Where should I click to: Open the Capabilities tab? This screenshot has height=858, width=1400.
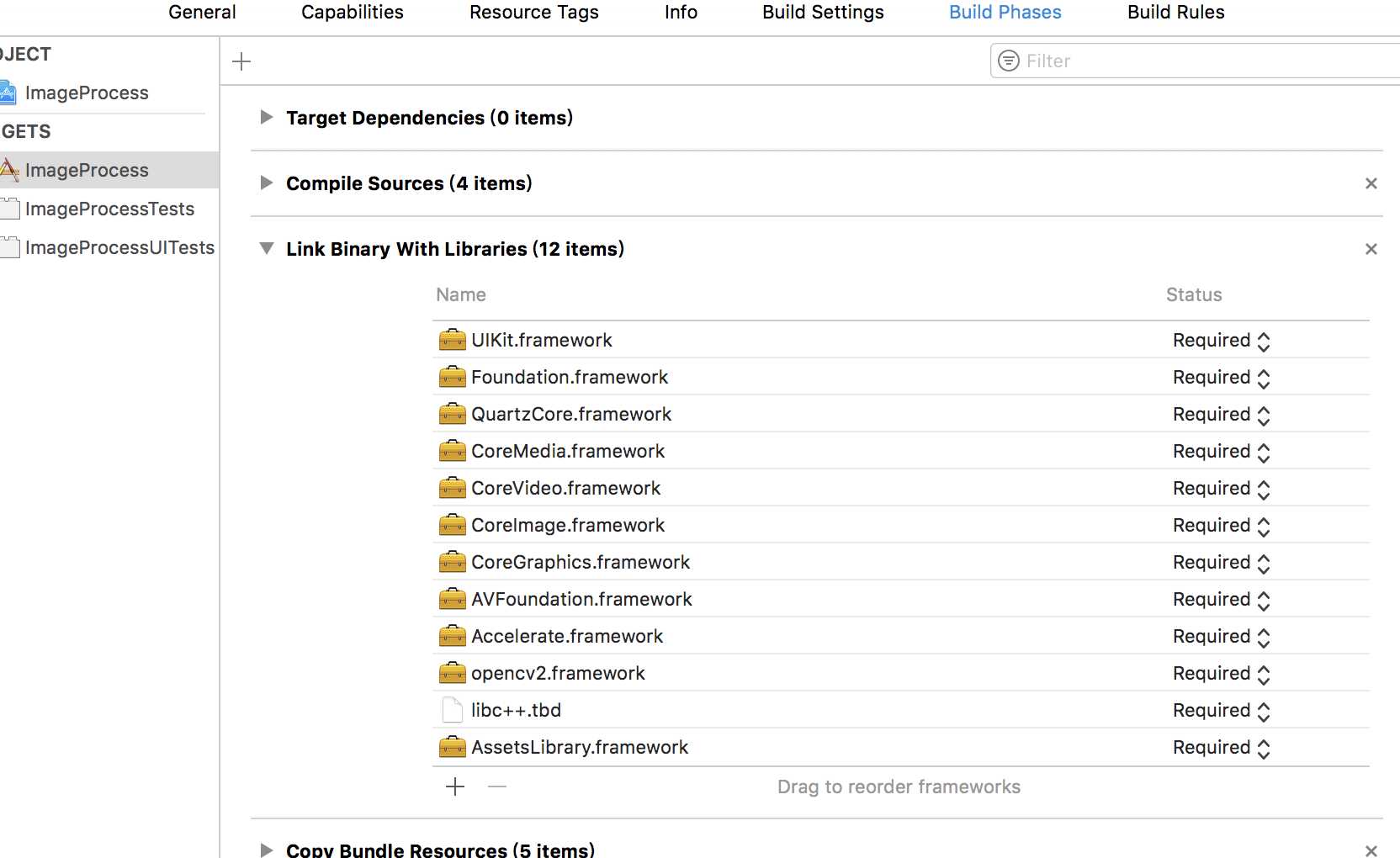[353, 13]
